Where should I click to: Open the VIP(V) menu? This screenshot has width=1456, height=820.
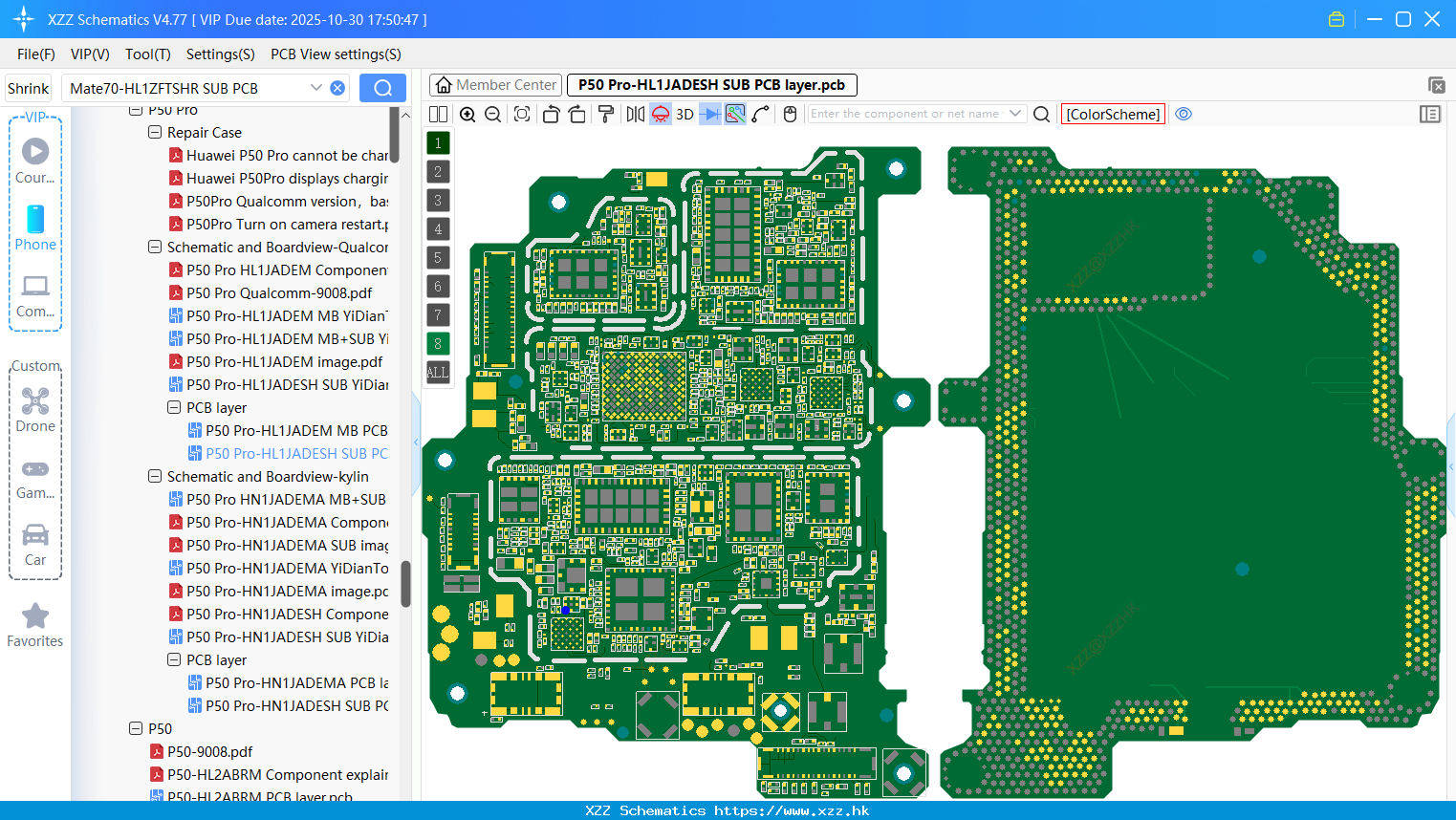pos(90,54)
